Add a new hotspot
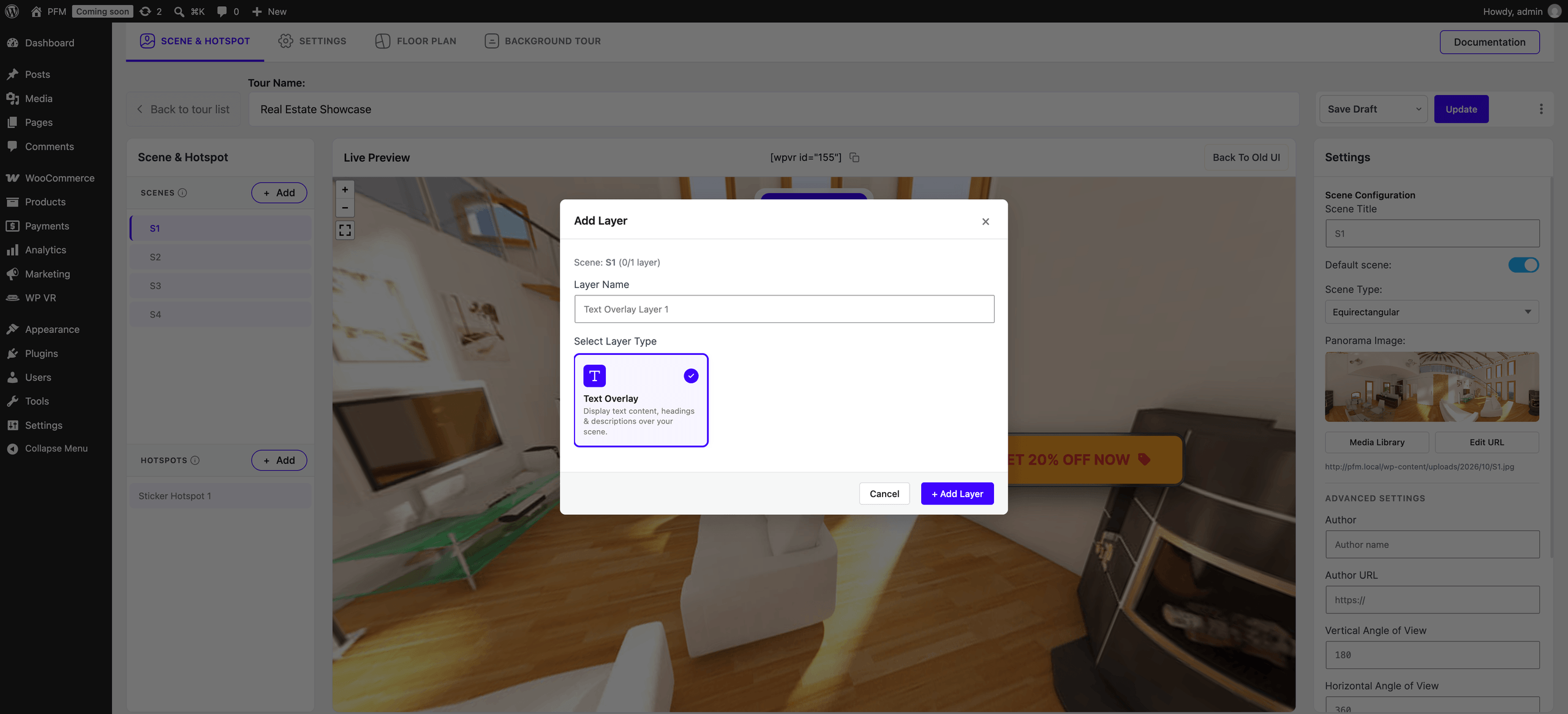 tap(279, 460)
